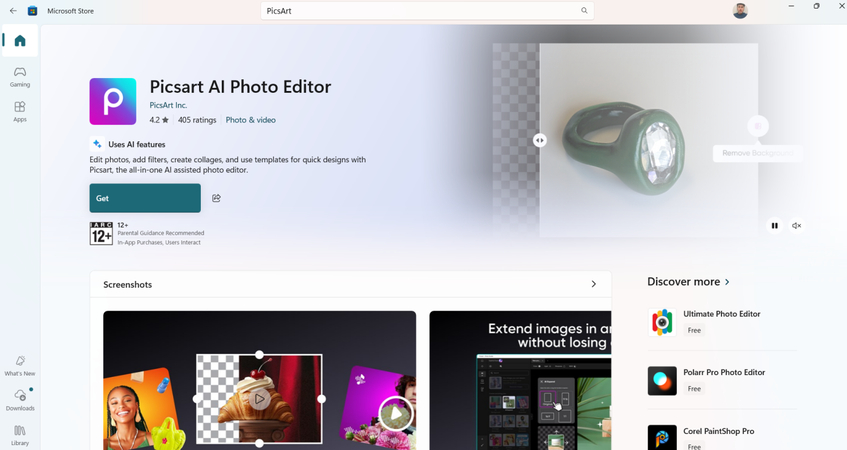Toggle mute on the preview video
Viewport: 847px width, 450px height.
coord(797,226)
